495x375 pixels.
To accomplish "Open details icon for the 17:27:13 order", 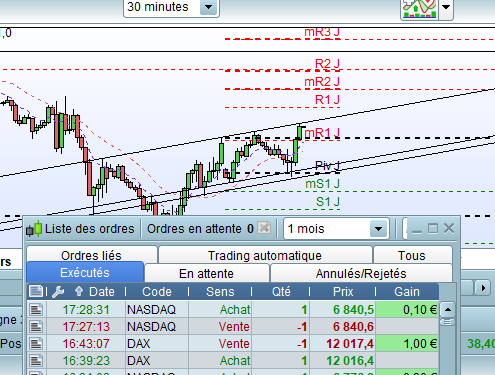I will (x=36, y=327).
